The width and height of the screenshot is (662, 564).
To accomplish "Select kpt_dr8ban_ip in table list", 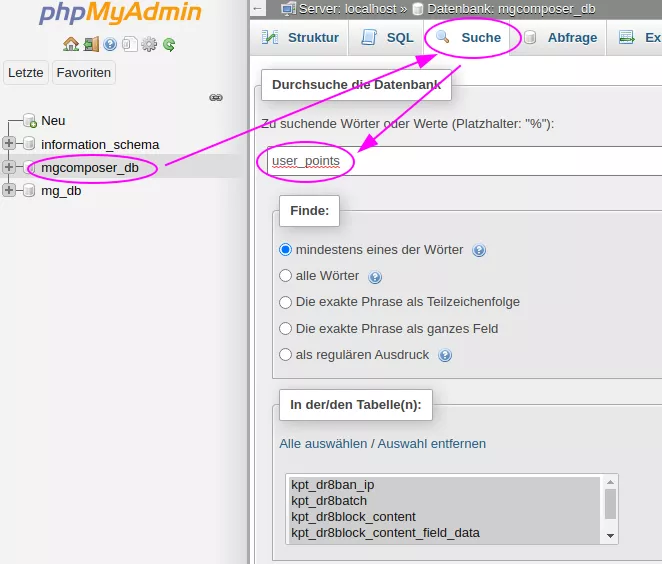I will point(444,485).
